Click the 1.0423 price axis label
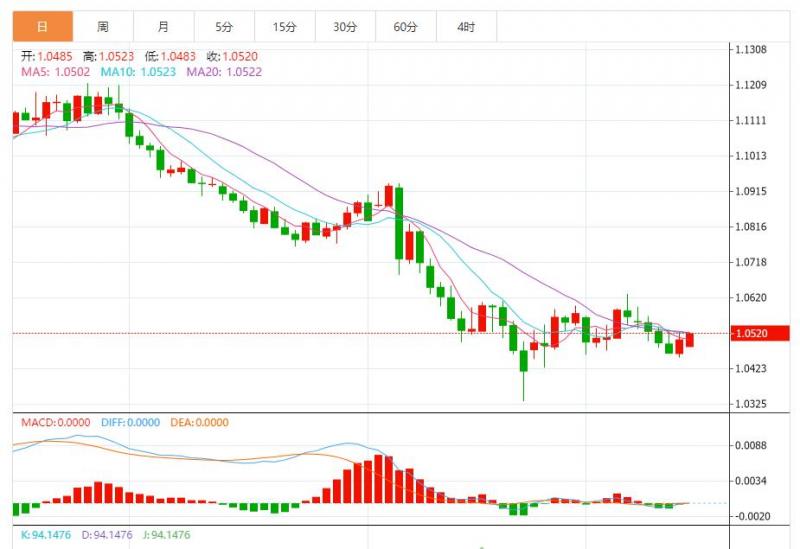The height and width of the screenshot is (549, 800). click(751, 368)
